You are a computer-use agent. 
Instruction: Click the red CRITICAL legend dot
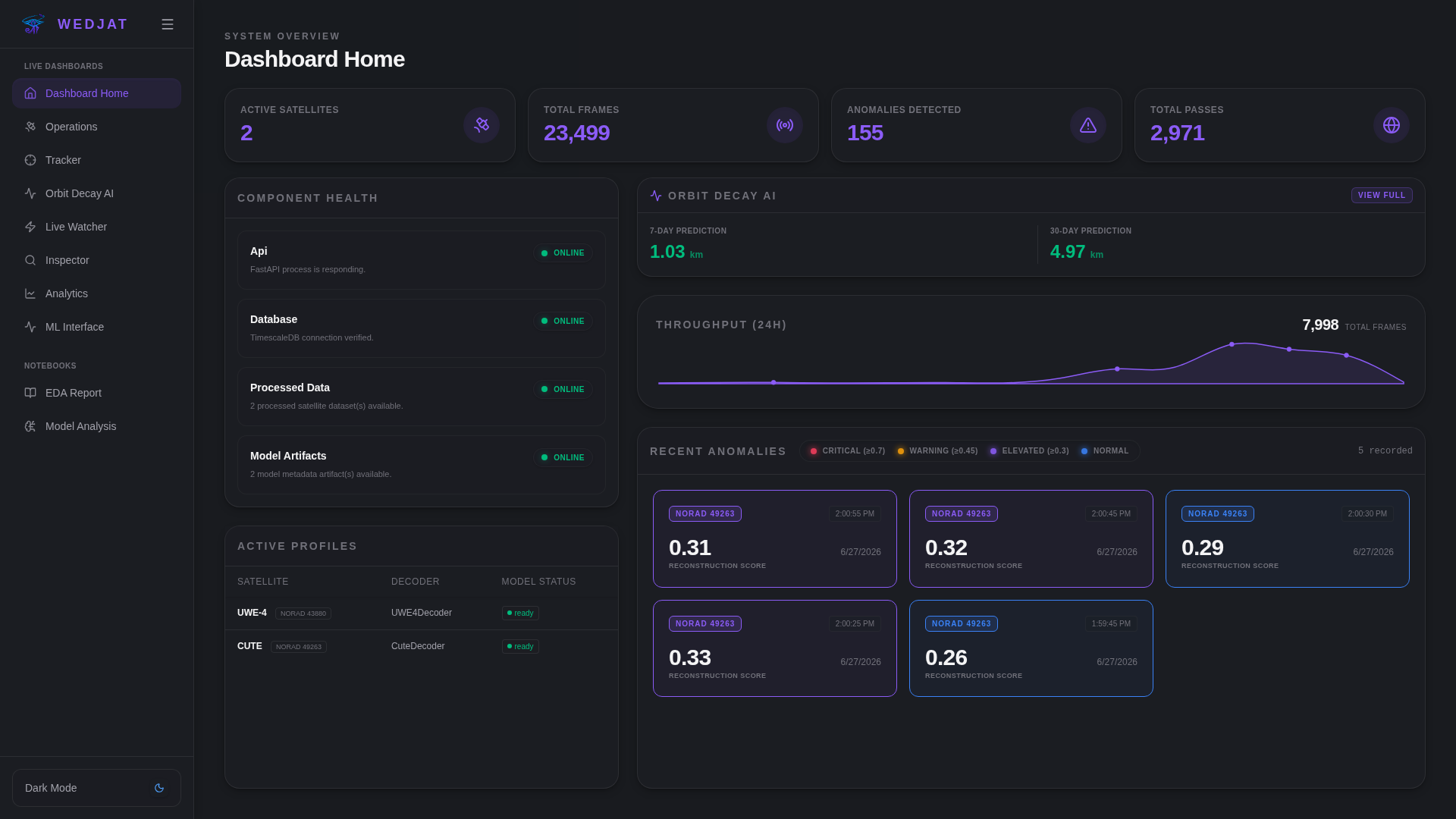point(814,451)
